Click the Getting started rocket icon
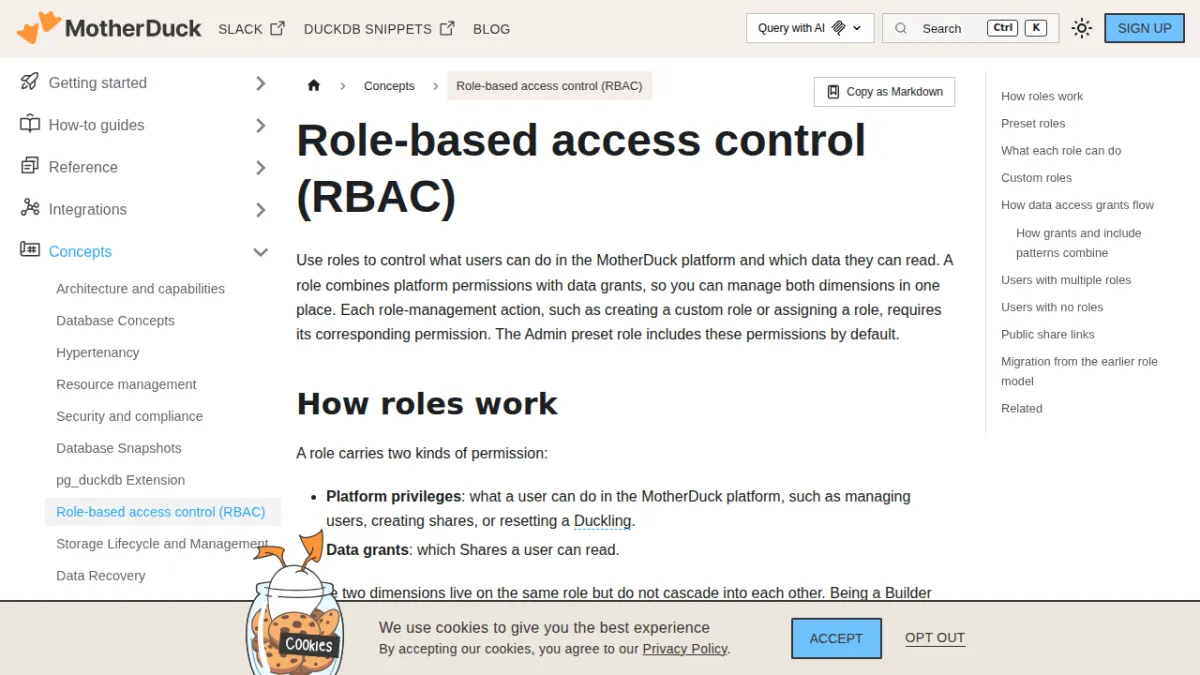 click(x=30, y=82)
